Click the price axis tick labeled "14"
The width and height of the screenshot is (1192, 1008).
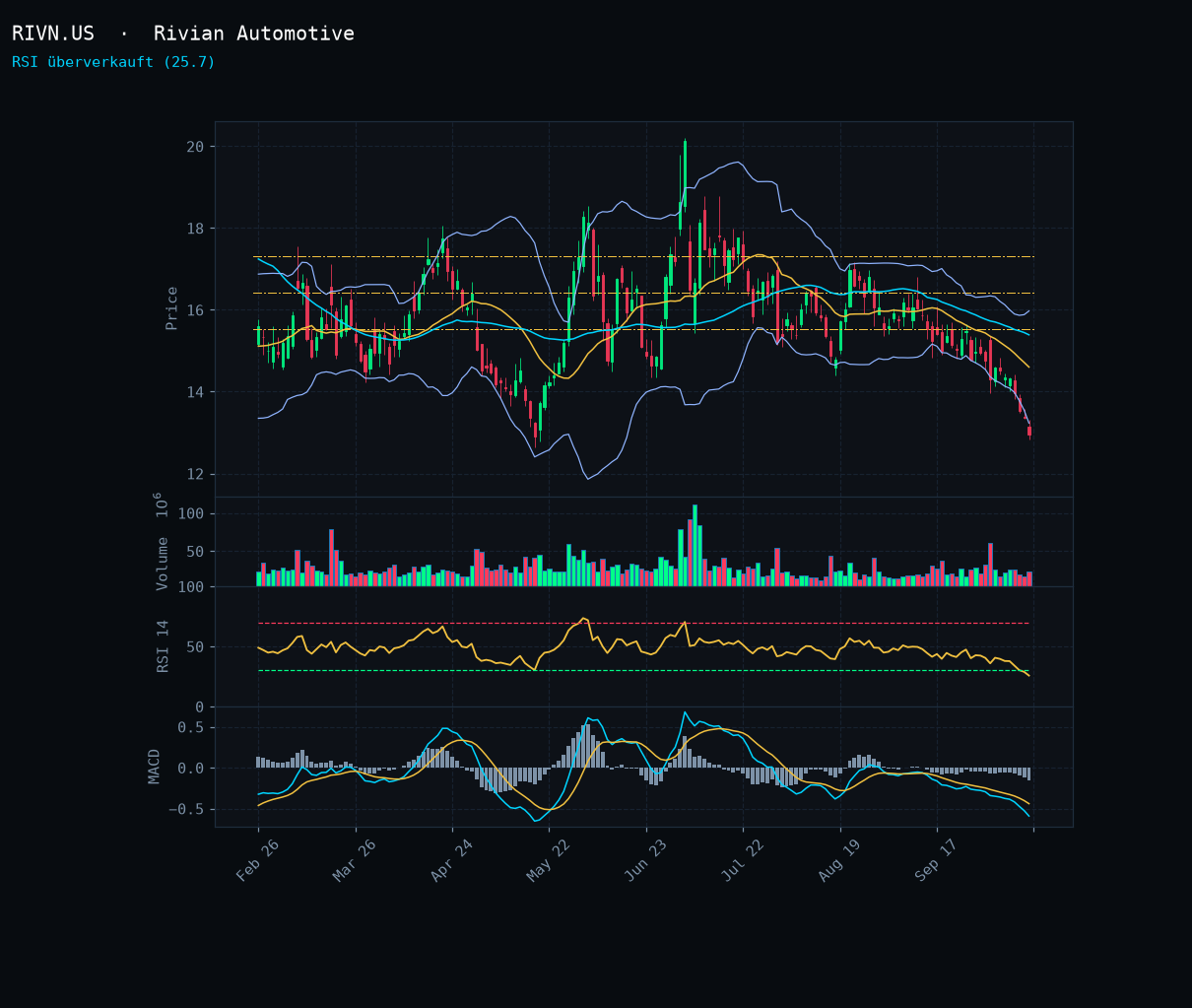(x=195, y=392)
